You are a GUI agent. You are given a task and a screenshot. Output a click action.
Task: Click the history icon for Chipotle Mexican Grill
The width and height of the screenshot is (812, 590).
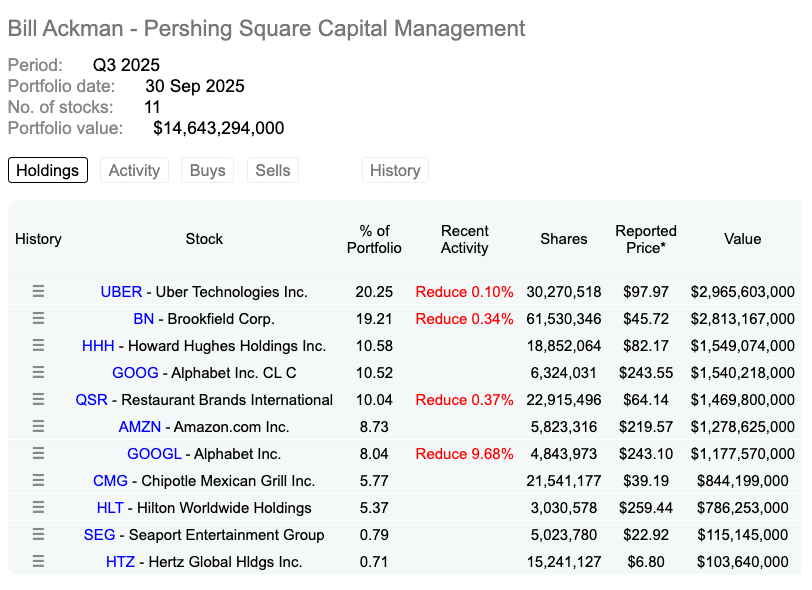tap(38, 480)
